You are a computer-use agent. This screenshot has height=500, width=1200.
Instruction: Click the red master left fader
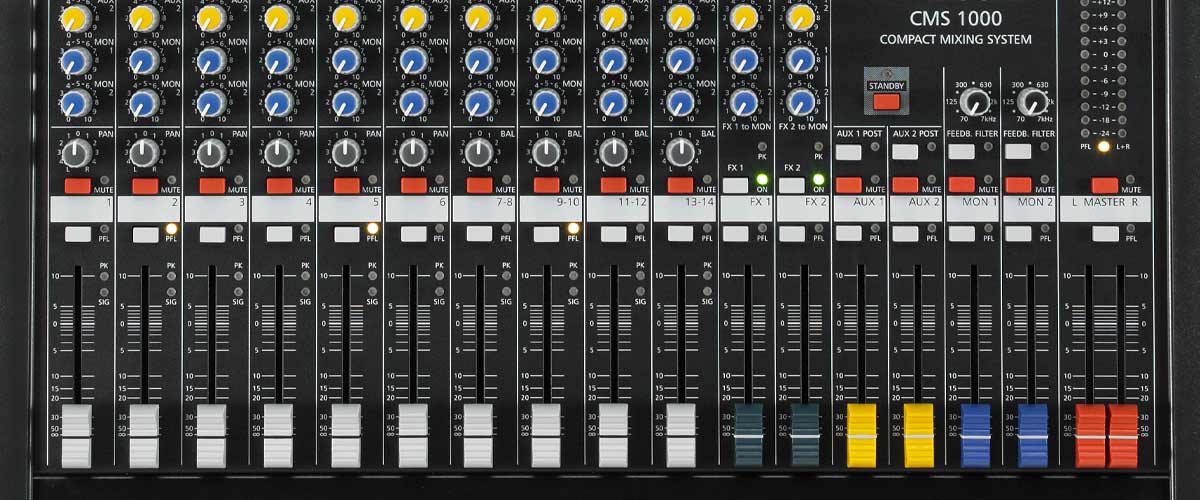[x=1090, y=435]
